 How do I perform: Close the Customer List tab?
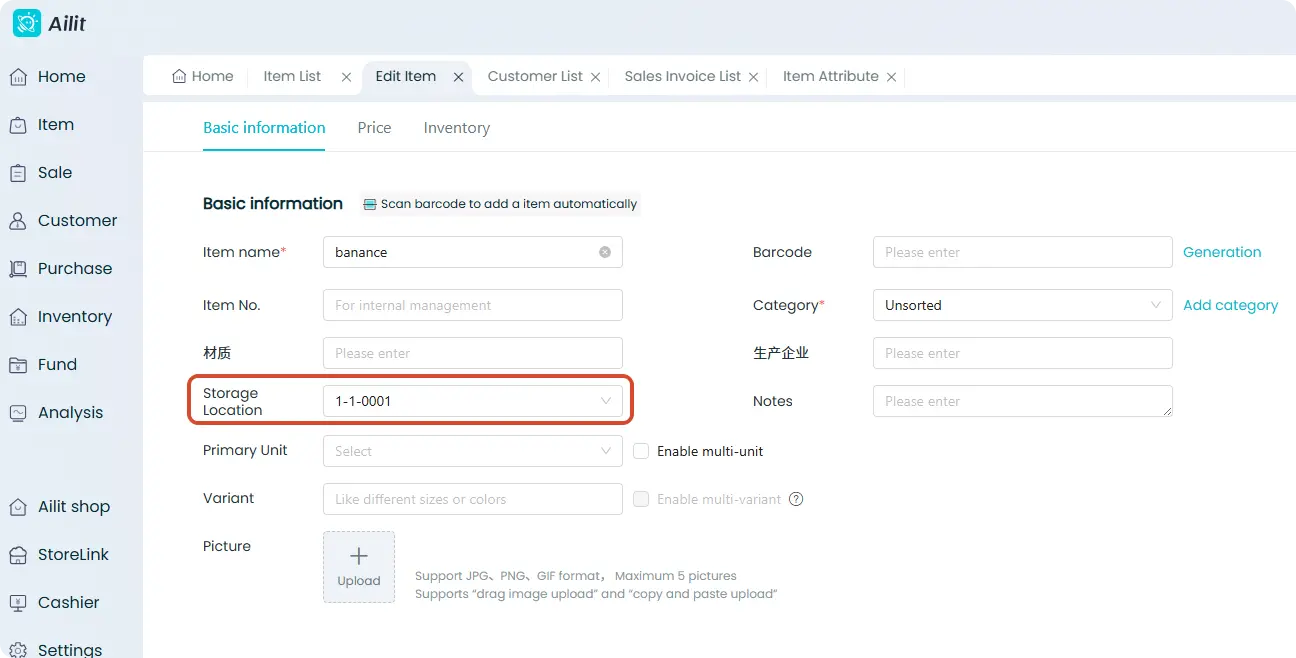pyautogui.click(x=595, y=77)
